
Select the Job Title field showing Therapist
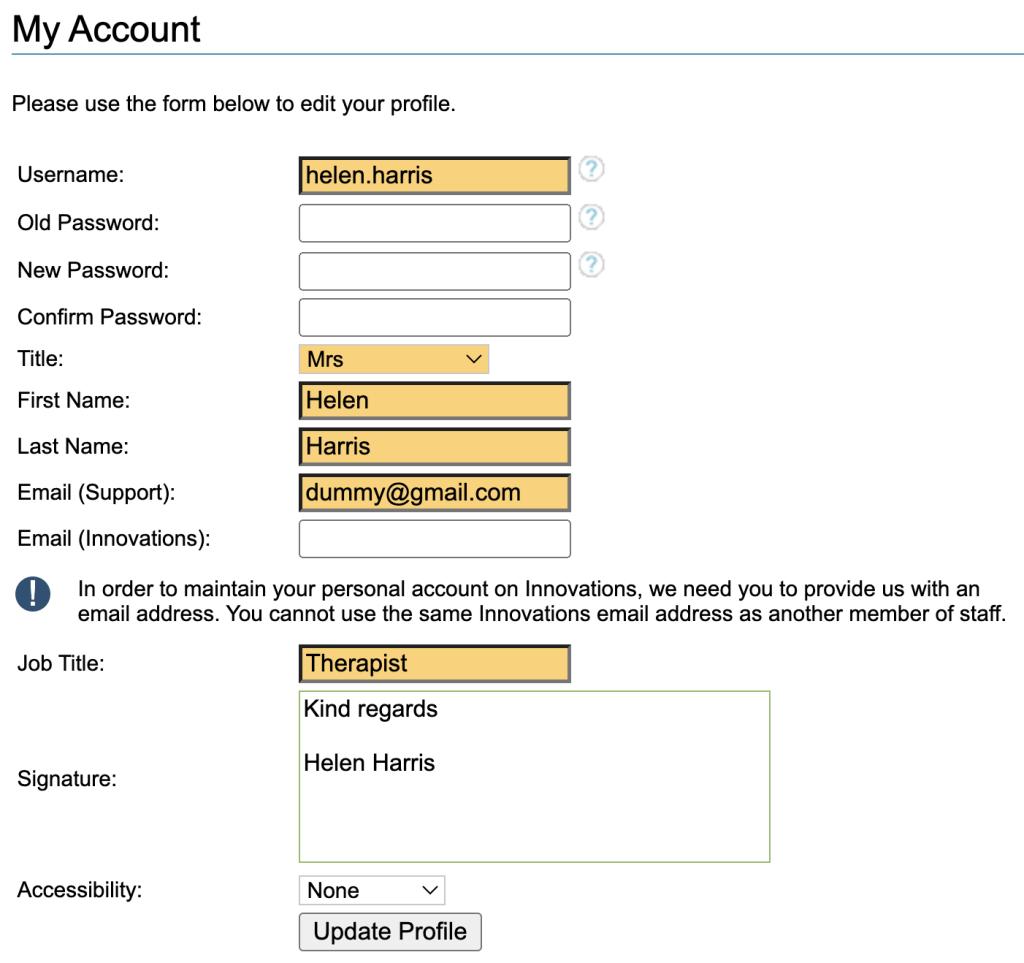434,664
